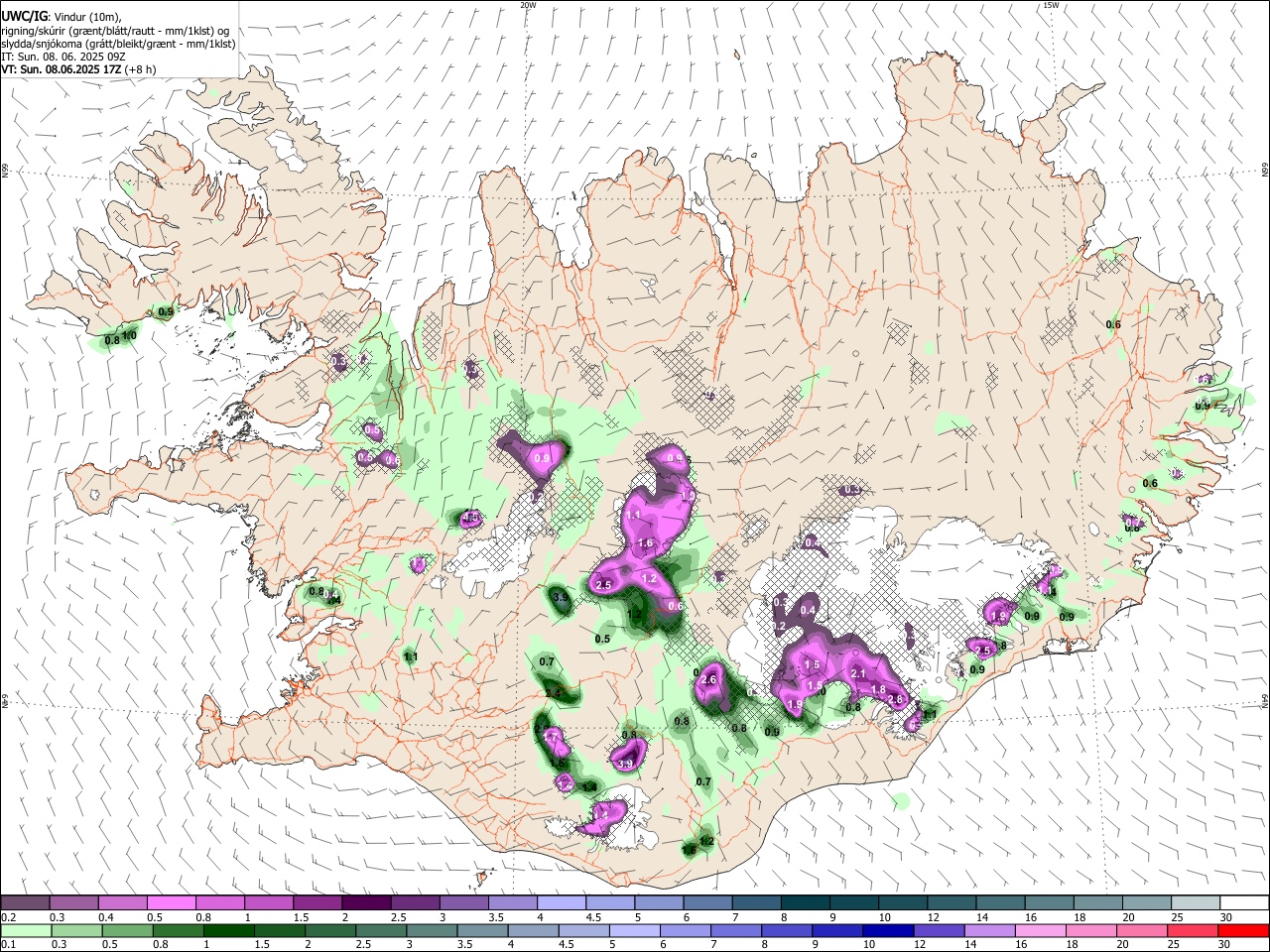The width and height of the screenshot is (1270, 952).
Task: Click the '0.2' label under top legend
Action: coord(10,917)
